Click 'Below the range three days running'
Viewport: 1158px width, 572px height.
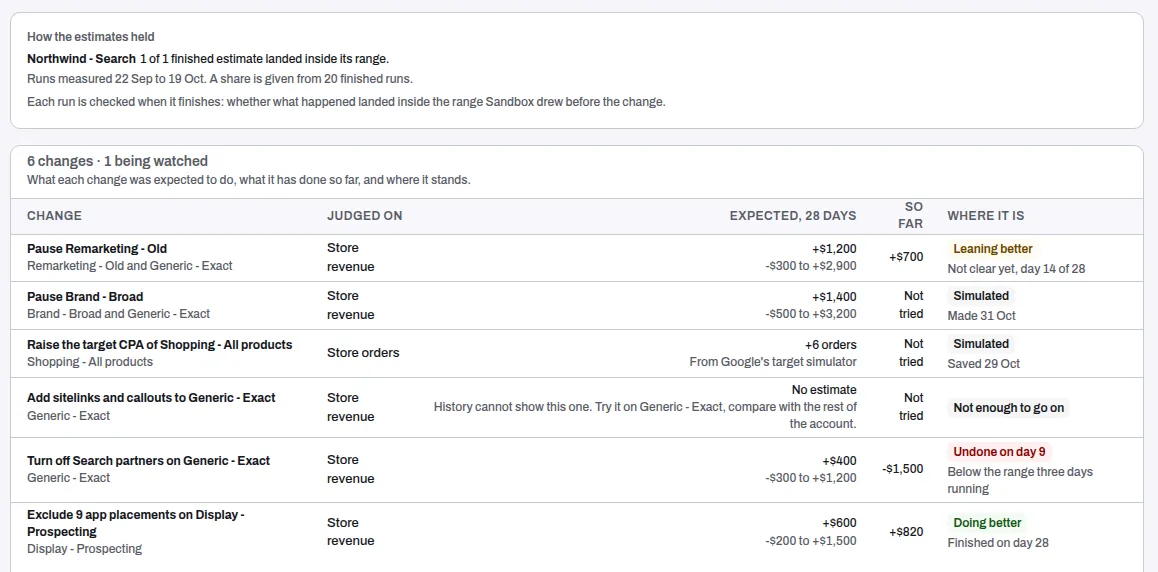[1020, 480]
